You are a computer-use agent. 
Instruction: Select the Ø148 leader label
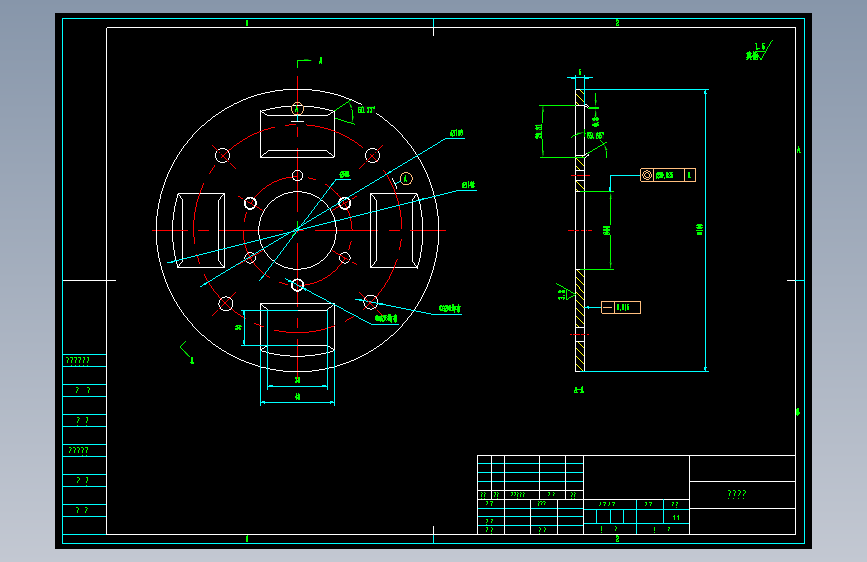point(468,185)
